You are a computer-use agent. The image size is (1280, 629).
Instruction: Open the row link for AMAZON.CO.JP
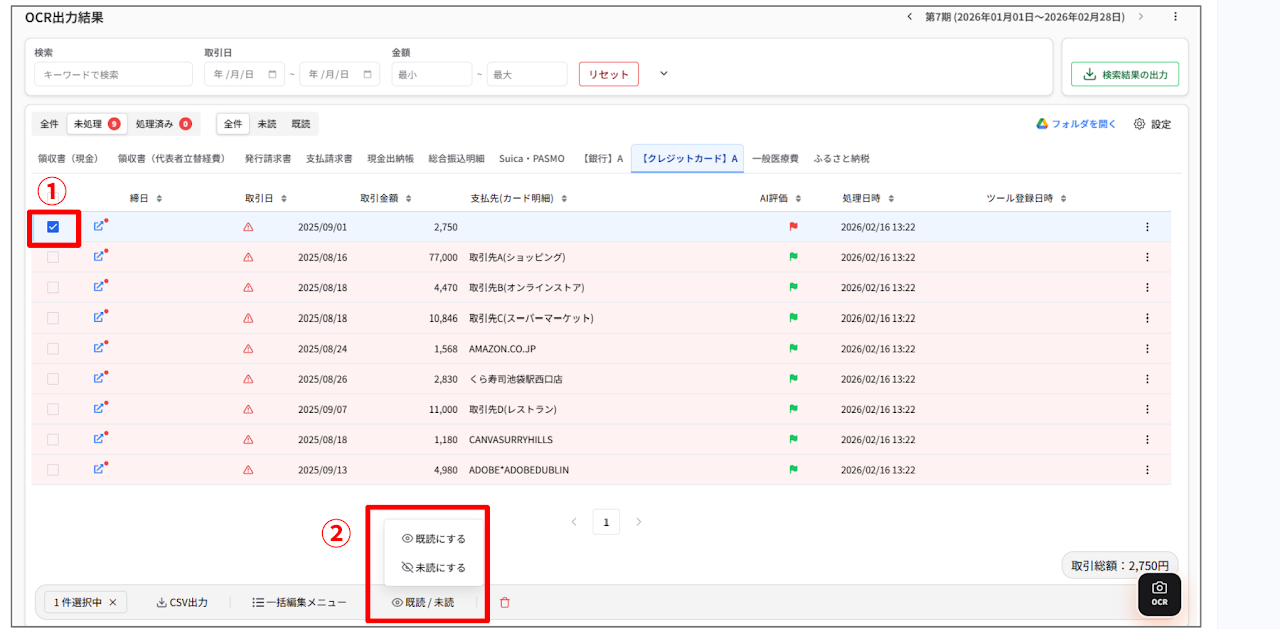point(99,348)
